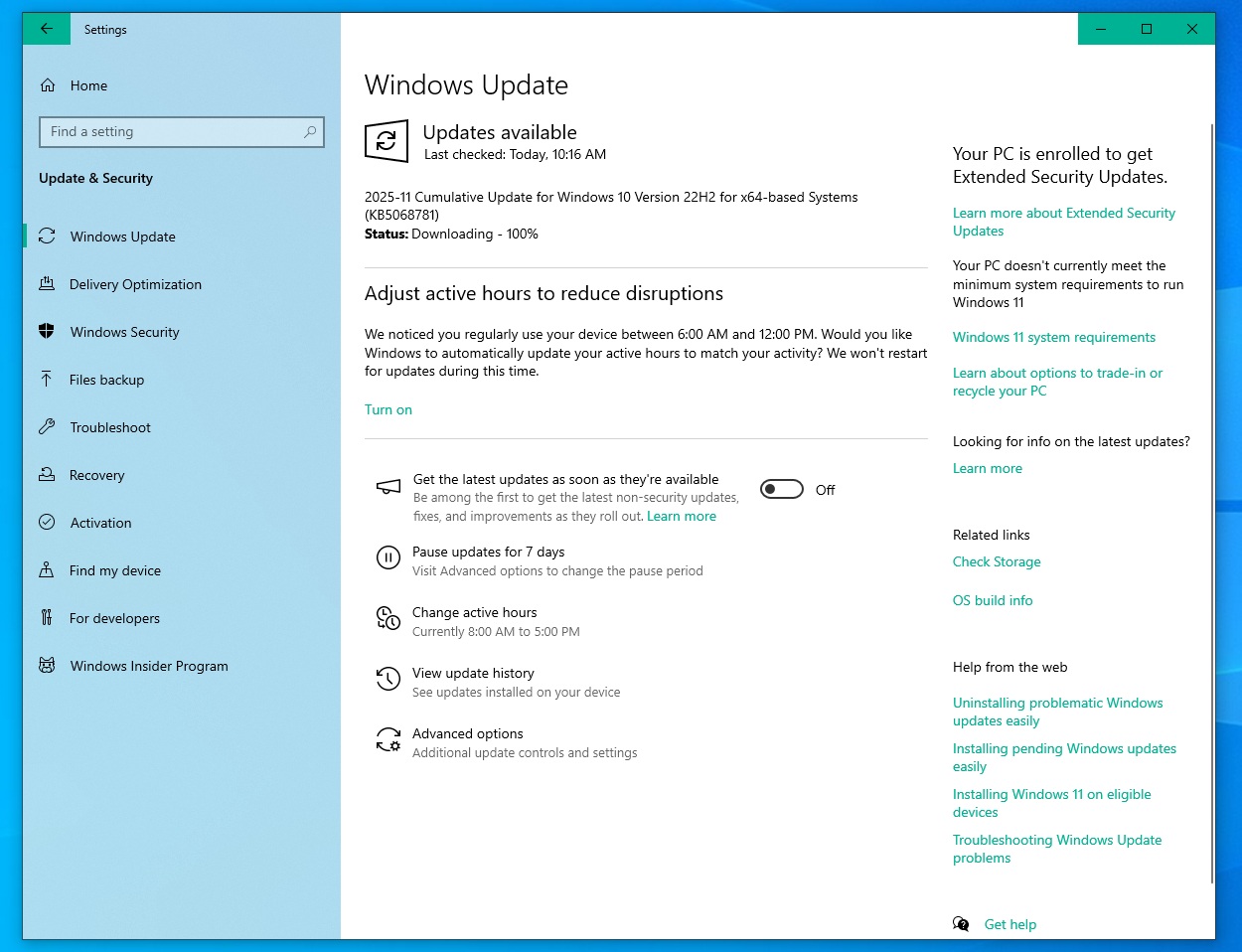Enable getting the latest updates immediately
The height and width of the screenshot is (952, 1242).
781,489
